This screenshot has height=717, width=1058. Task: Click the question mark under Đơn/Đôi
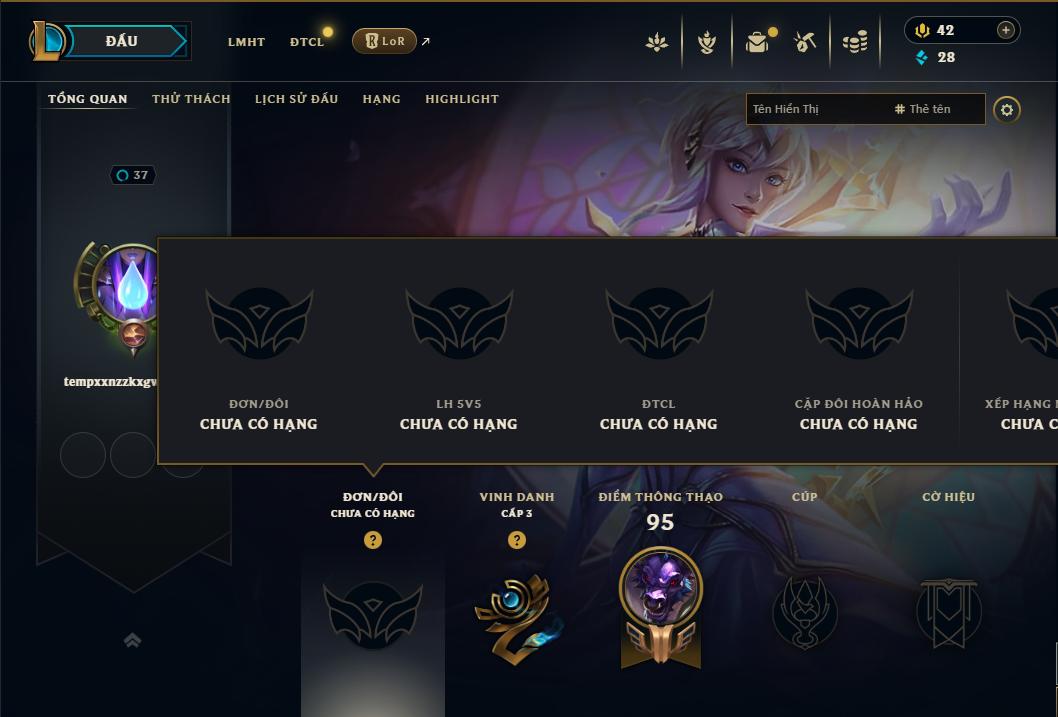tap(372, 540)
